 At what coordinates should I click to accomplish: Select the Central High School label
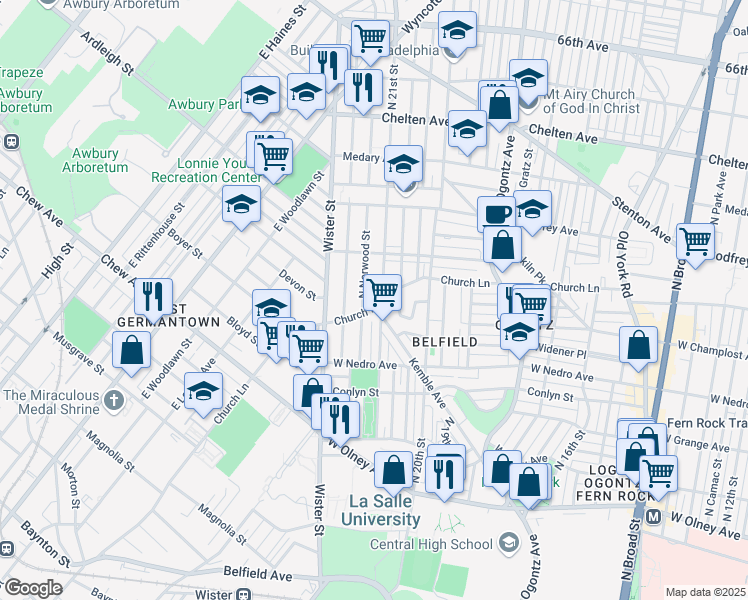click(431, 544)
